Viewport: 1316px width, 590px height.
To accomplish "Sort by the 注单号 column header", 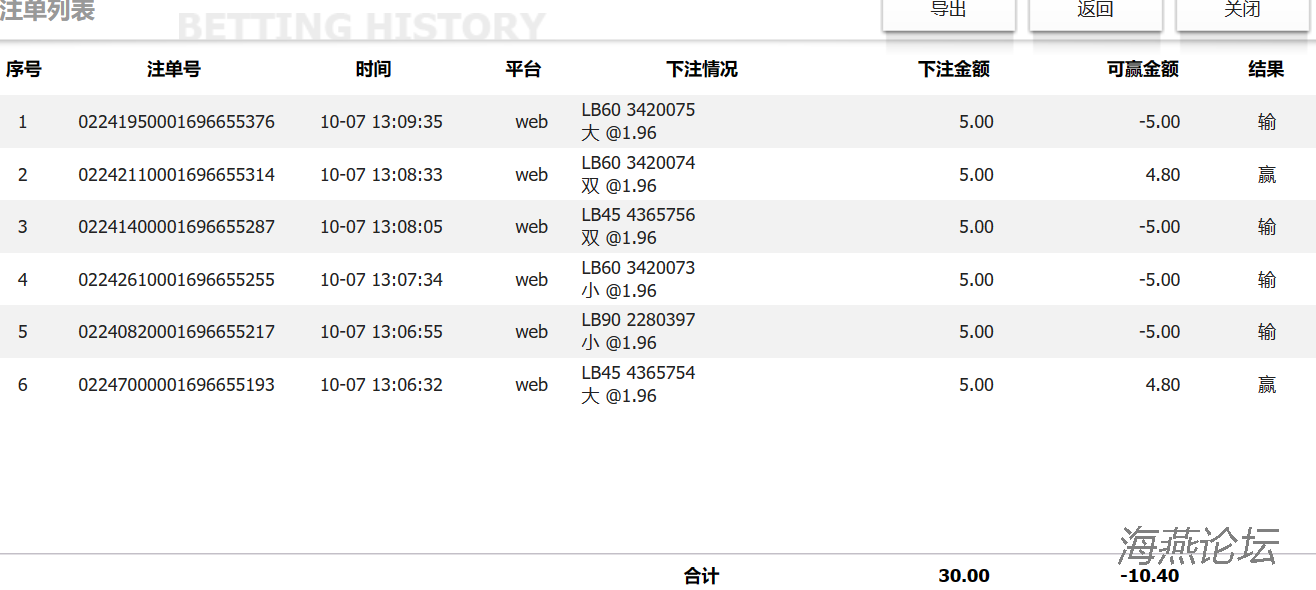I will 174,69.
